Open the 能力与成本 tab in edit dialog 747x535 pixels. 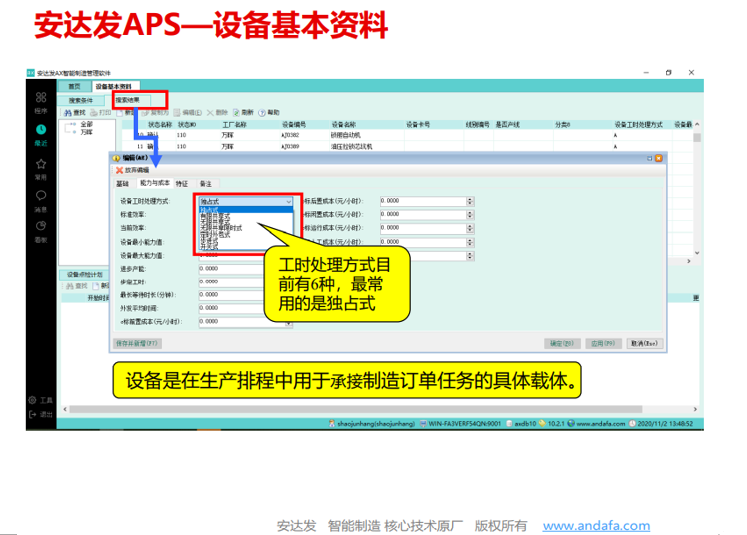pyautogui.click(x=154, y=183)
